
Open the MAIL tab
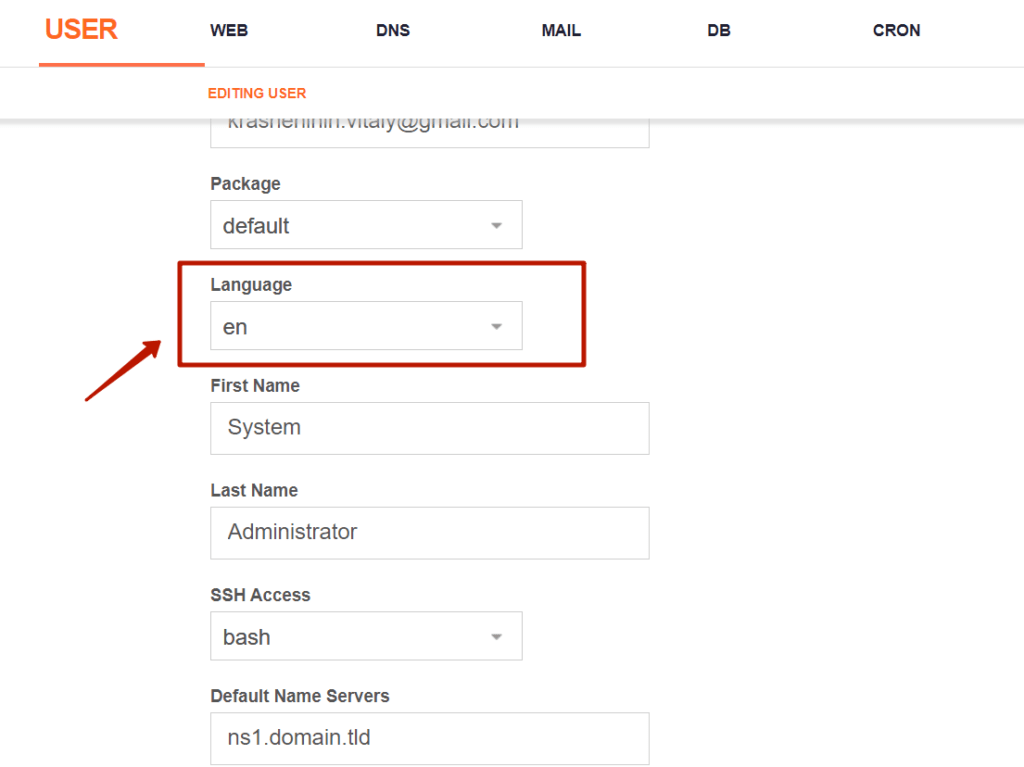[x=561, y=31]
